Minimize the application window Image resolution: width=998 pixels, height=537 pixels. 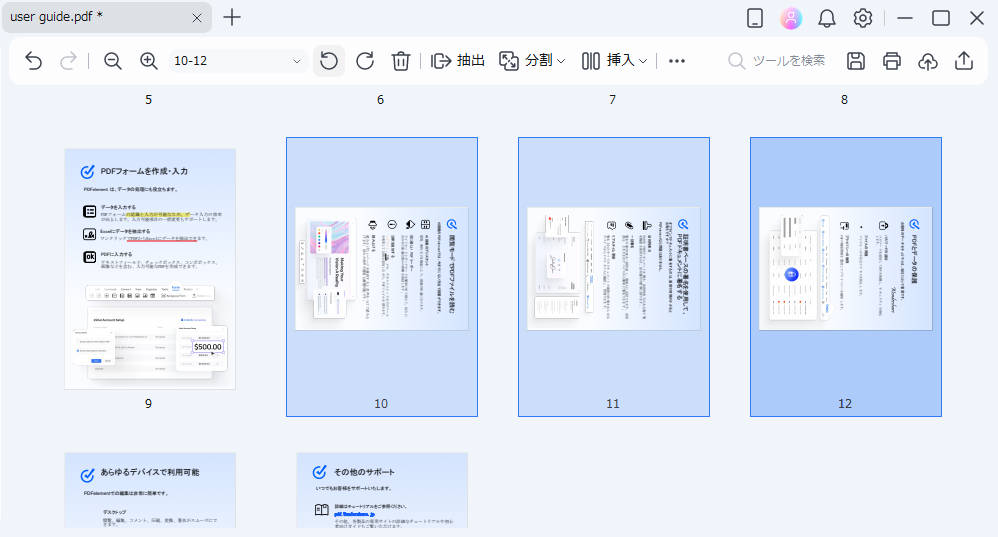point(905,18)
